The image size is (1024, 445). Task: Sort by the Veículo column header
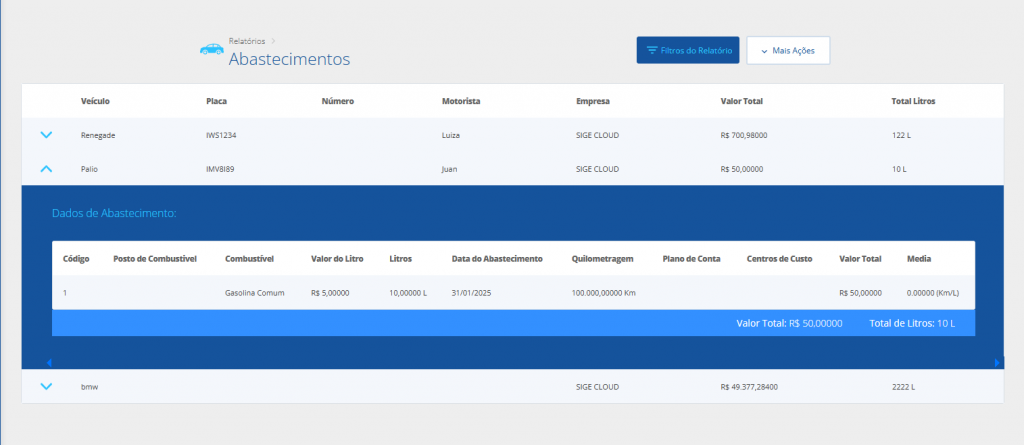point(95,101)
